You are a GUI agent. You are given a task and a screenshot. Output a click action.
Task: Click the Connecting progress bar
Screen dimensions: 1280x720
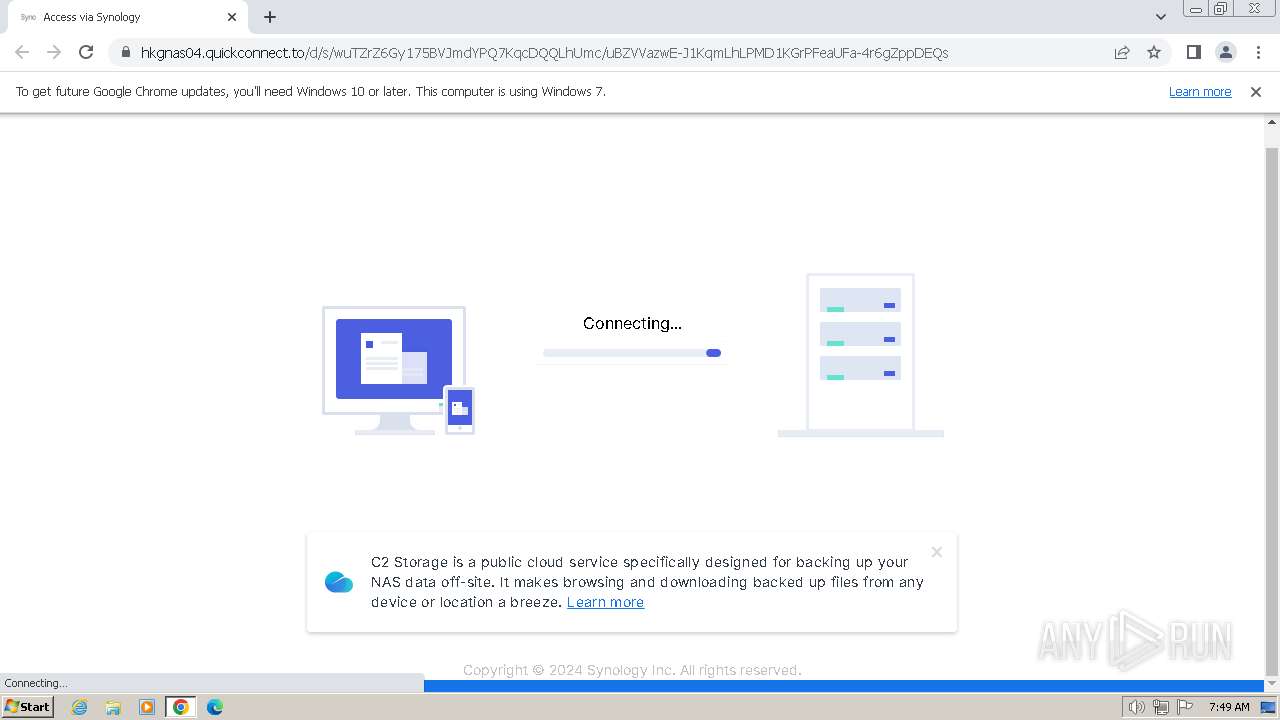[x=632, y=353]
